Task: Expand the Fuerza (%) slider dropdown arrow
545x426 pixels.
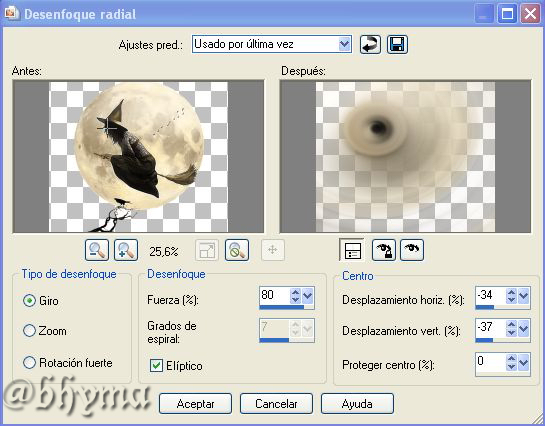Action: click(x=308, y=296)
